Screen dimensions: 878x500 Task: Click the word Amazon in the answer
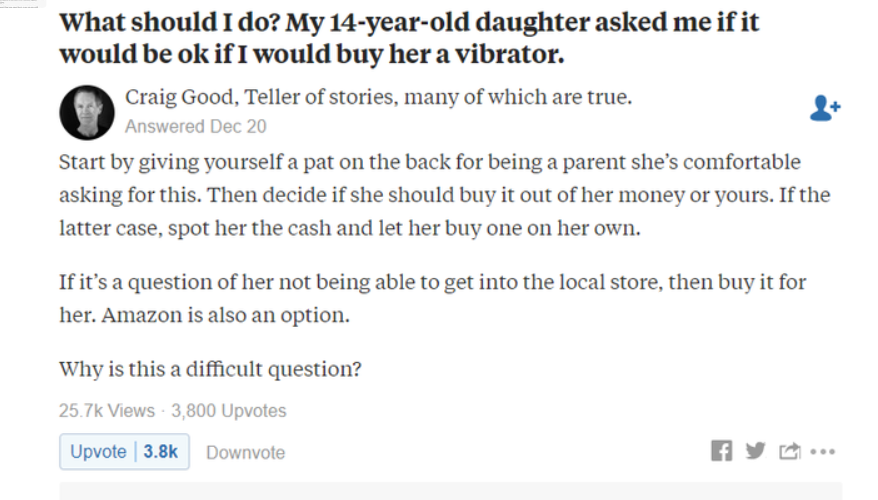click(x=142, y=315)
